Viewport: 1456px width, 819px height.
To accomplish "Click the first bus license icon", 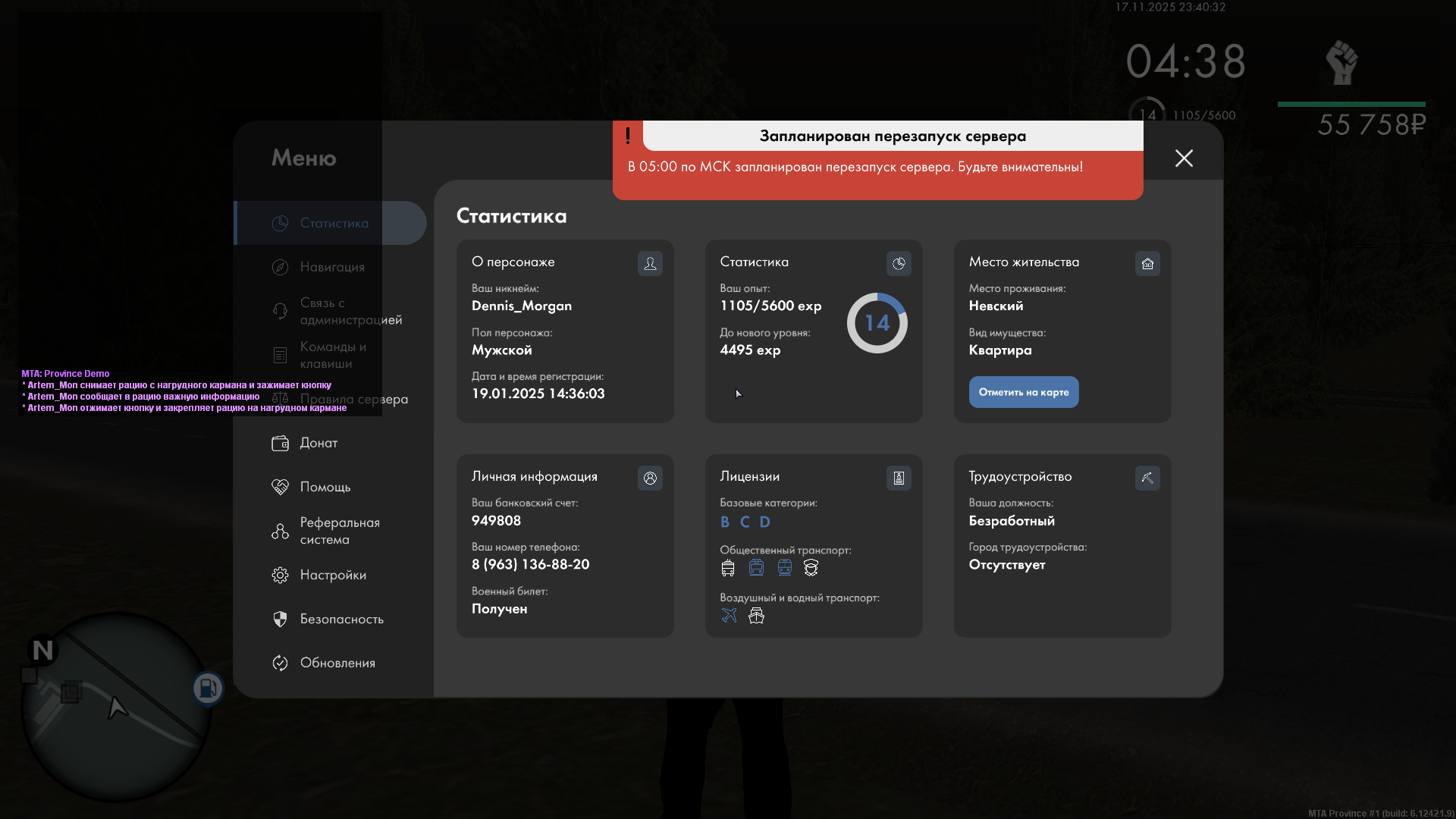I will click(728, 568).
